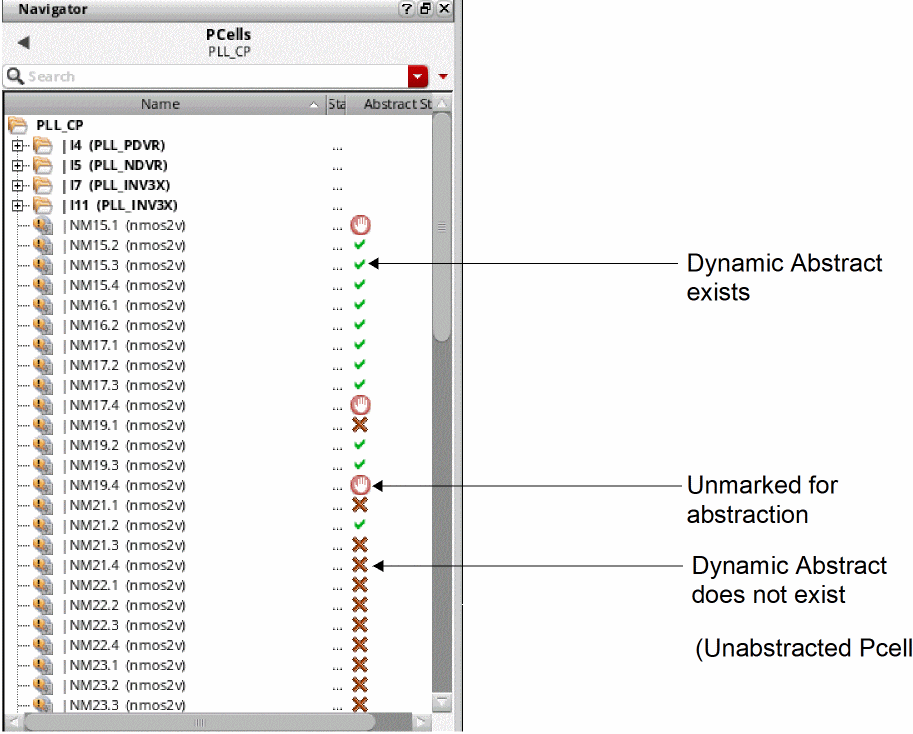Click the vertical scrollbar up arrow

443,104
